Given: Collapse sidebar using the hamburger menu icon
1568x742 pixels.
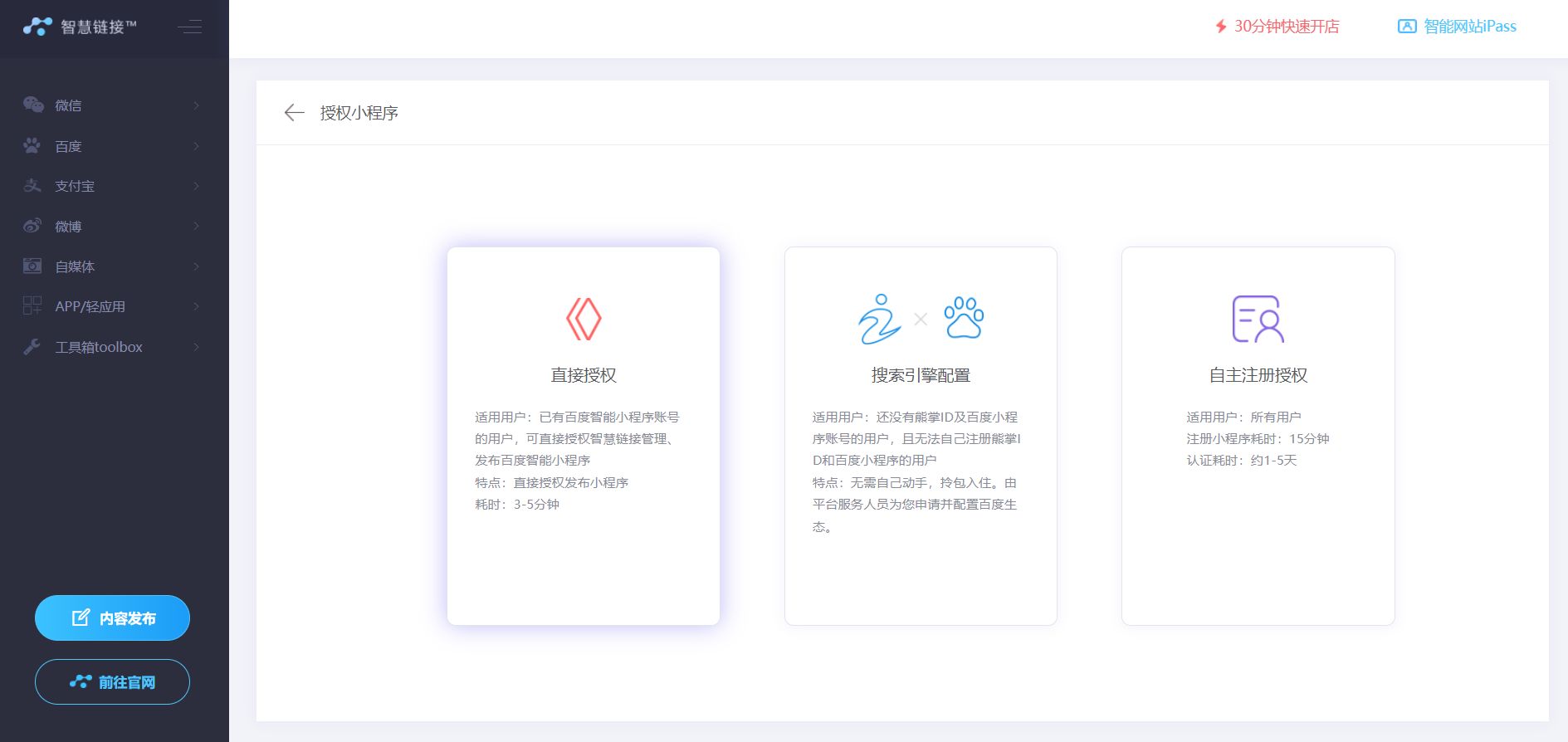Looking at the screenshot, I should coord(189,27).
